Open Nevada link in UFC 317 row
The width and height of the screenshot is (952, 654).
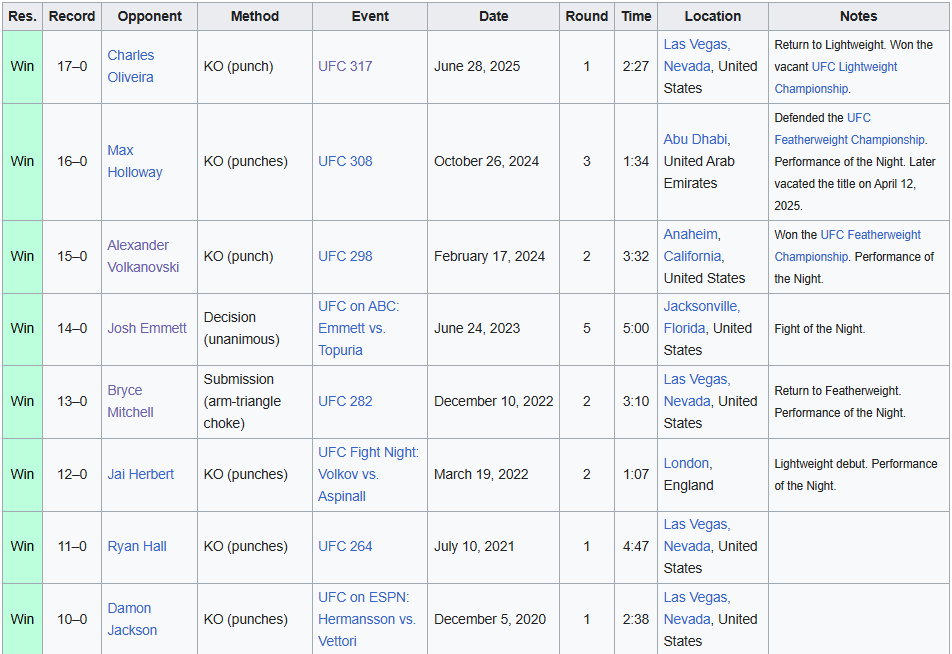687,66
